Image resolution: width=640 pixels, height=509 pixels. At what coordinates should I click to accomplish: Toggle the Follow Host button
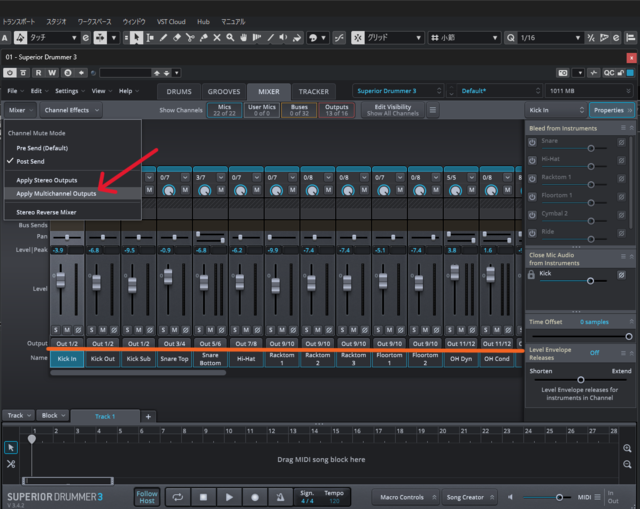pos(147,496)
